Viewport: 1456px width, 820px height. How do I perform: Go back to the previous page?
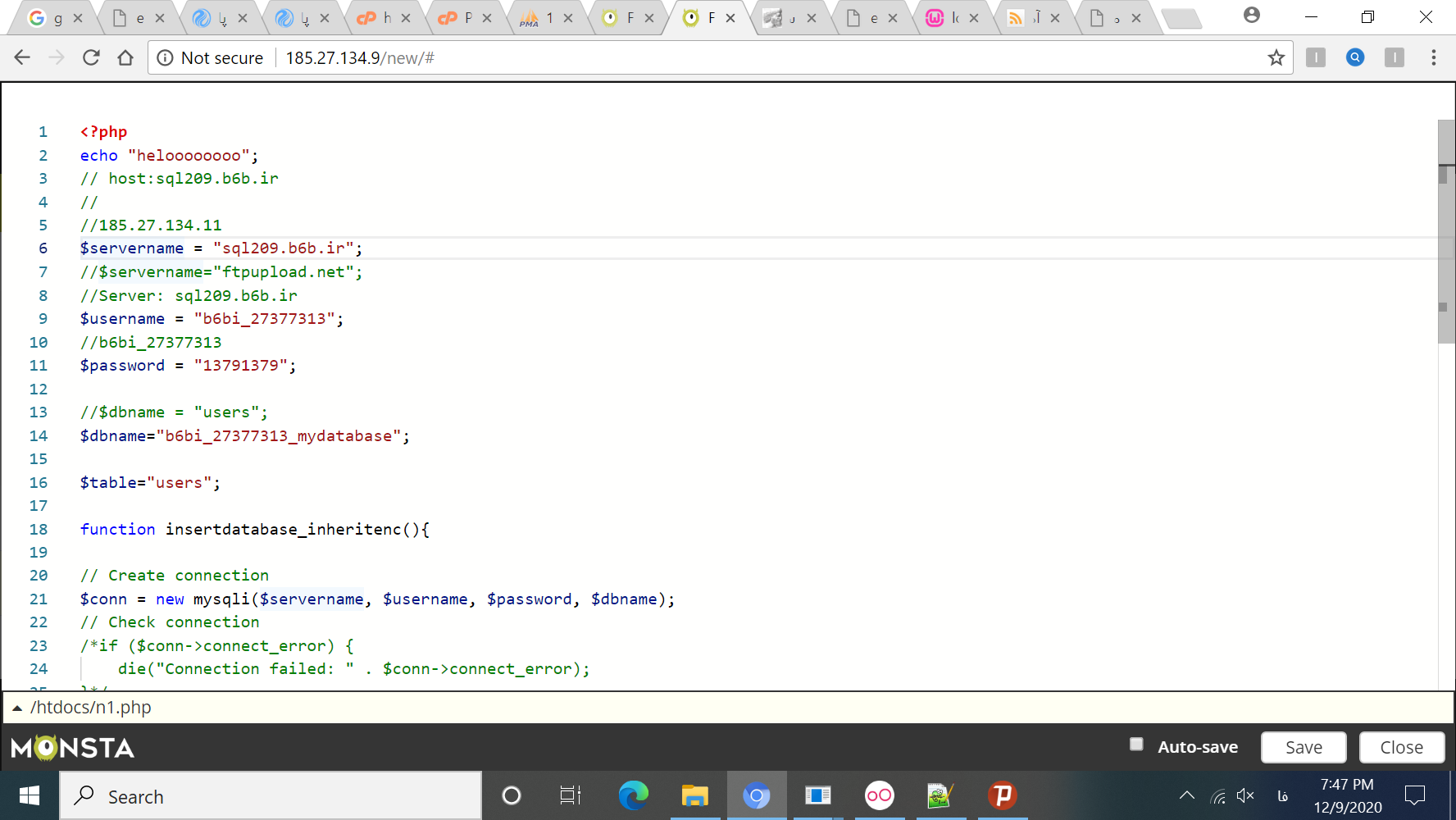point(22,57)
